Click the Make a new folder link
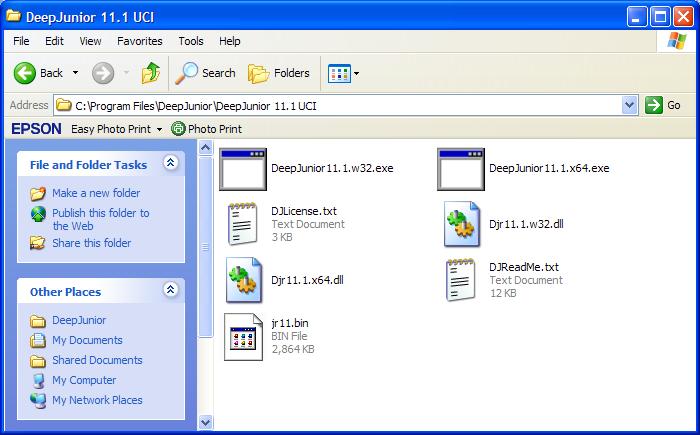 coord(96,193)
